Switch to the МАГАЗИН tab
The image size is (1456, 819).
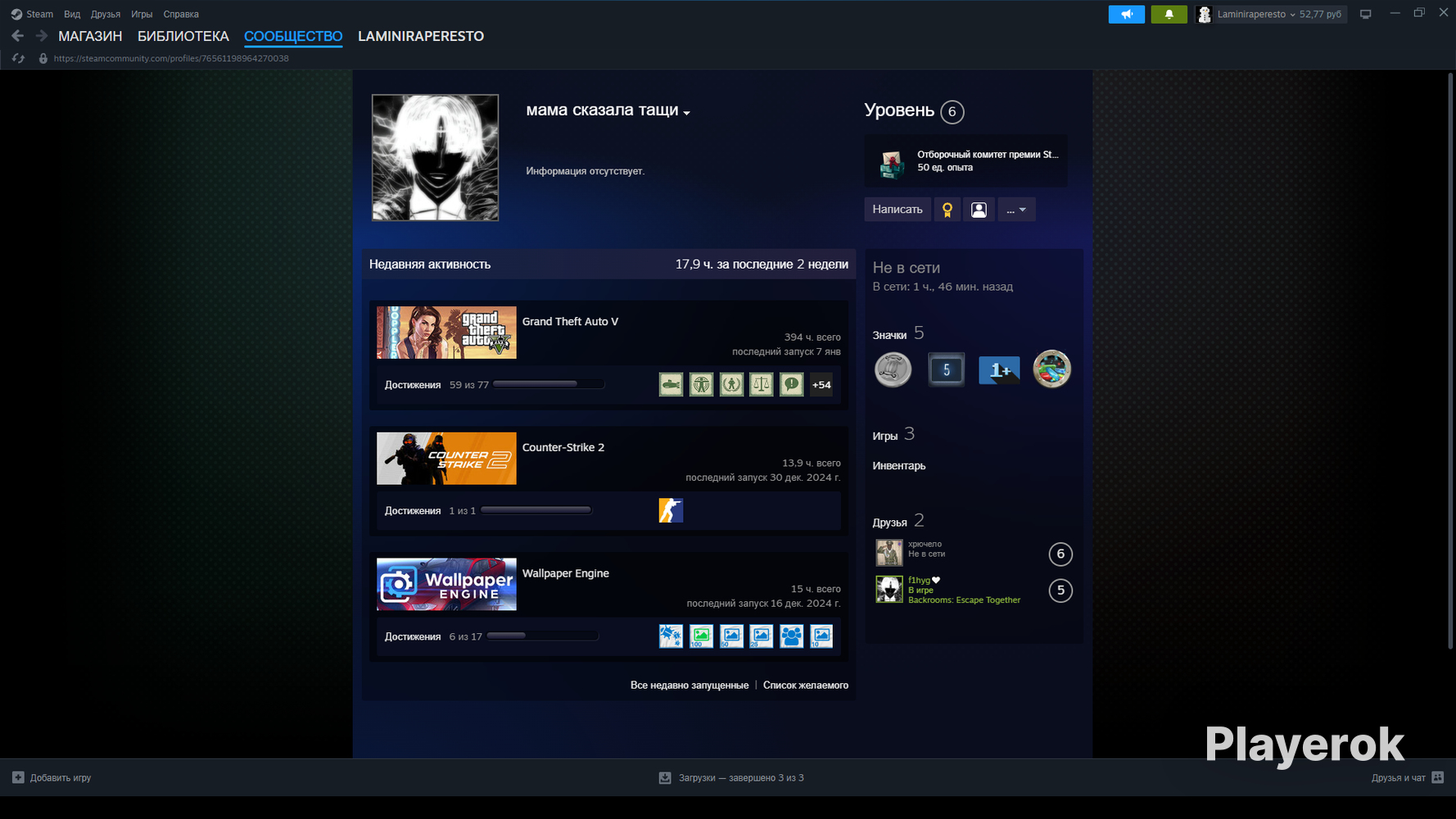click(x=90, y=36)
